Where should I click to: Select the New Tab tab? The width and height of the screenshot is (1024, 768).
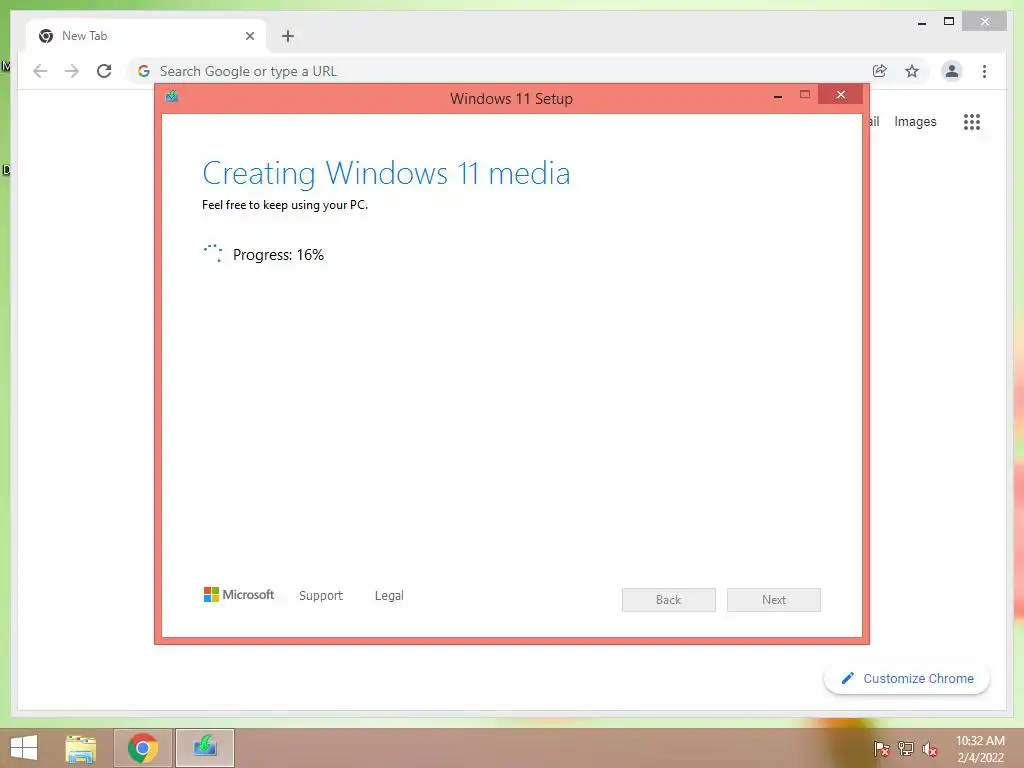(x=145, y=36)
